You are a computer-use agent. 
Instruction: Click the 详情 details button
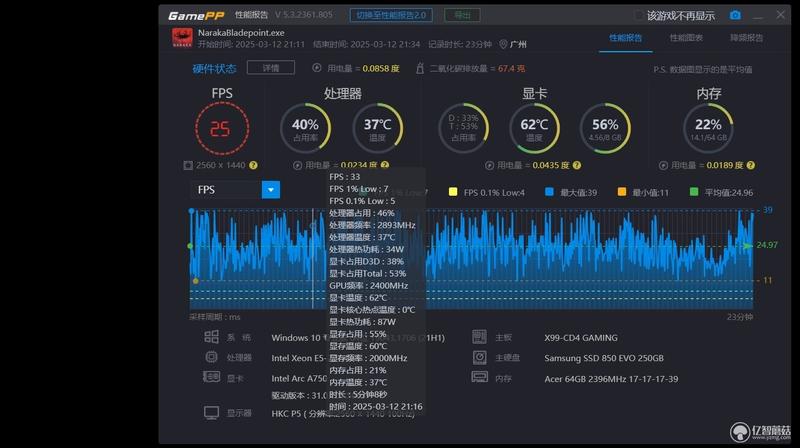pyautogui.click(x=271, y=68)
